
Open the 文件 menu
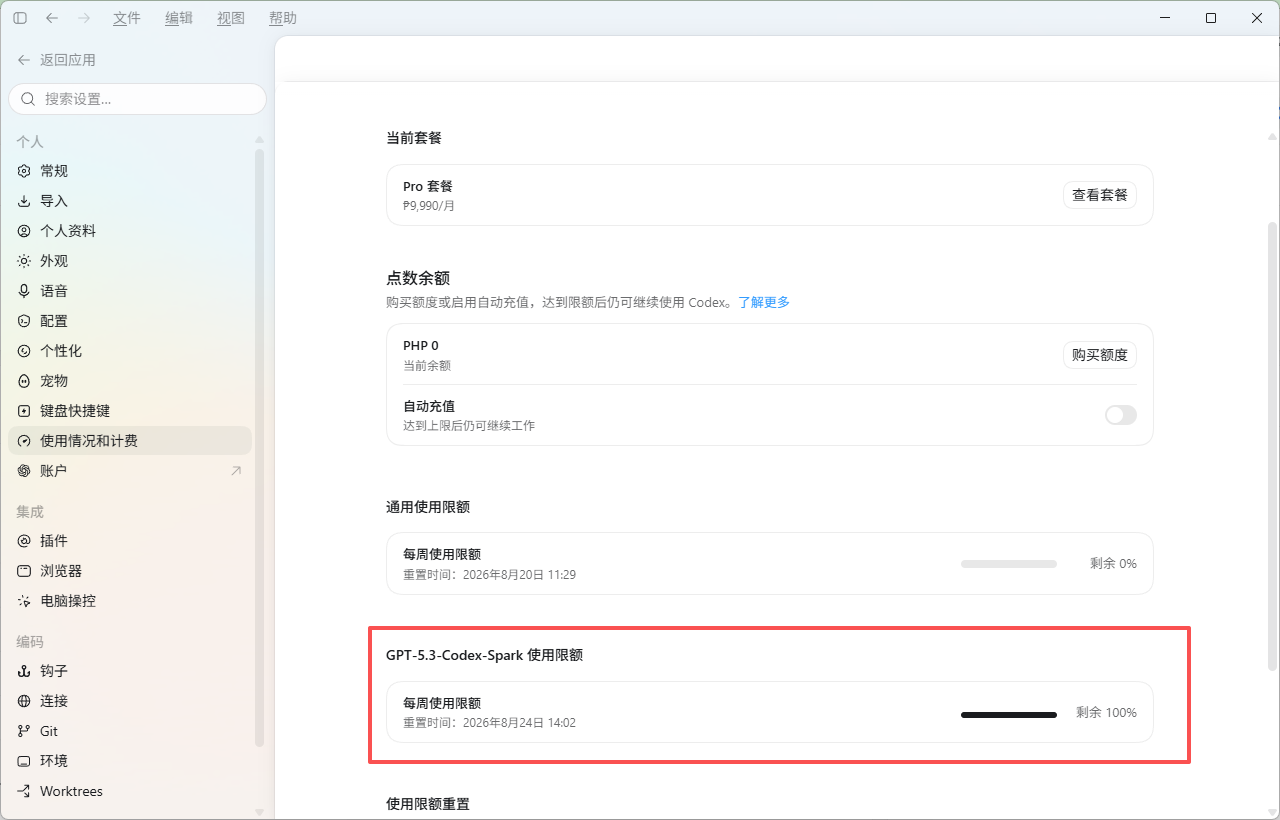click(127, 18)
